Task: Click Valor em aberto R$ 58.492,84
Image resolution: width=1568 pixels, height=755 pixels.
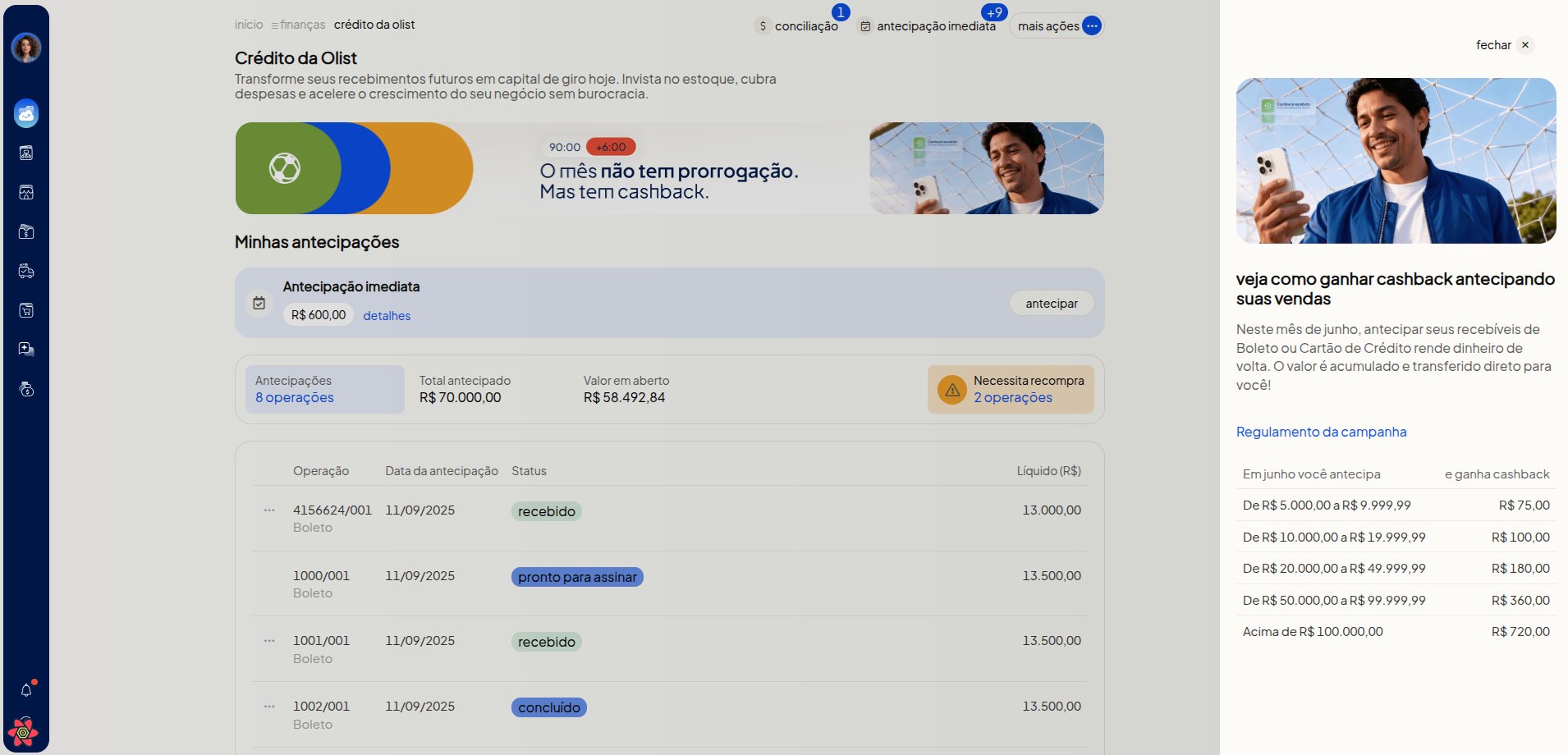Action: point(626,390)
